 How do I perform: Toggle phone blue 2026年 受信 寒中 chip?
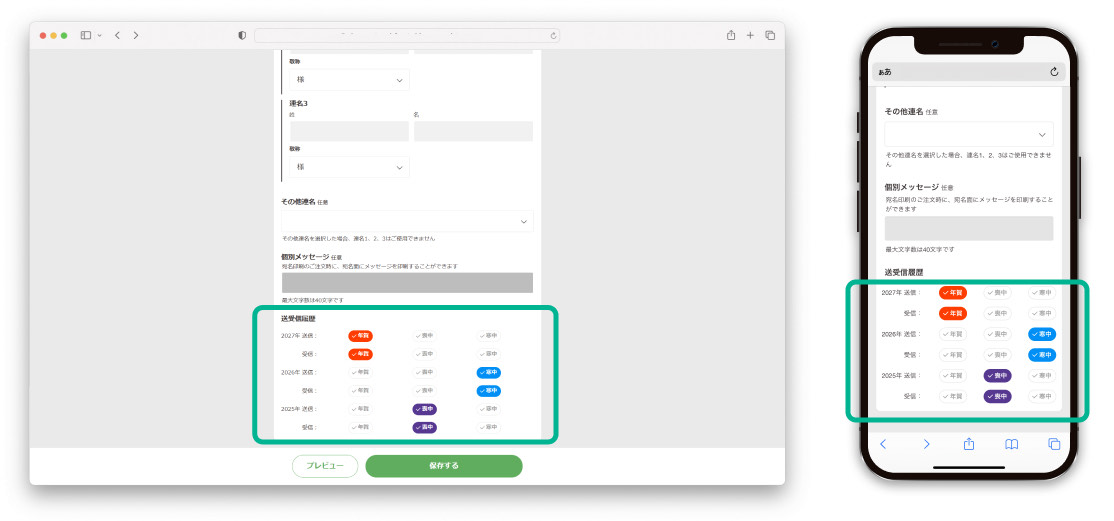tap(1042, 355)
